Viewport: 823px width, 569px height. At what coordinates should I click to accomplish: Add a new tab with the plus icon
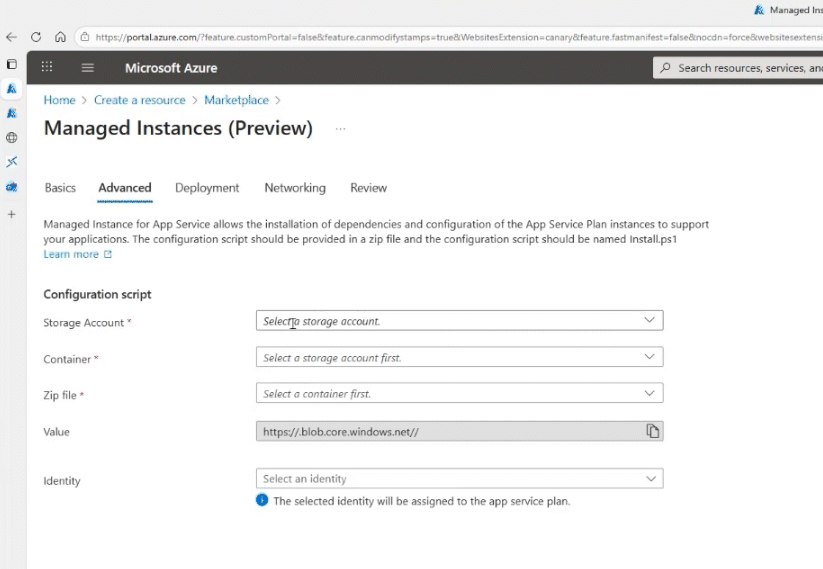[x=12, y=214]
